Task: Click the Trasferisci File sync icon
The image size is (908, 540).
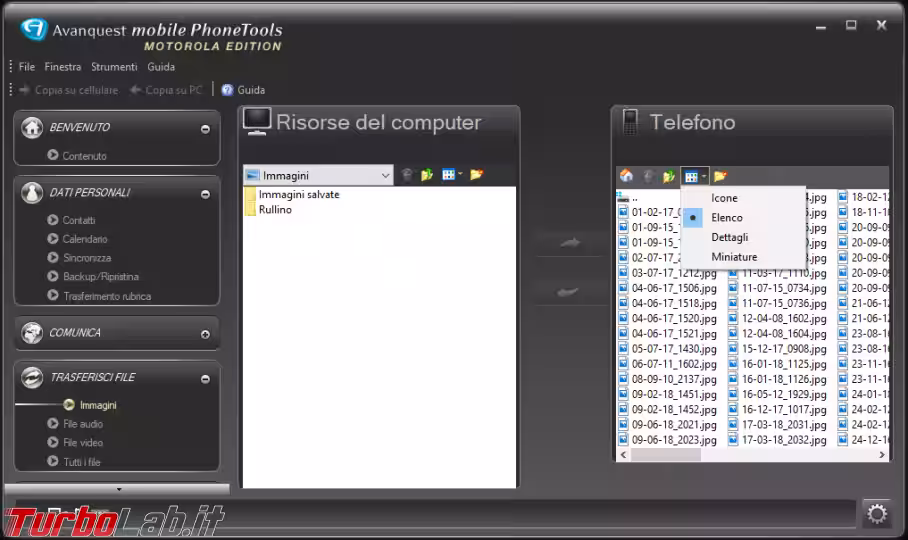Action: pos(32,377)
